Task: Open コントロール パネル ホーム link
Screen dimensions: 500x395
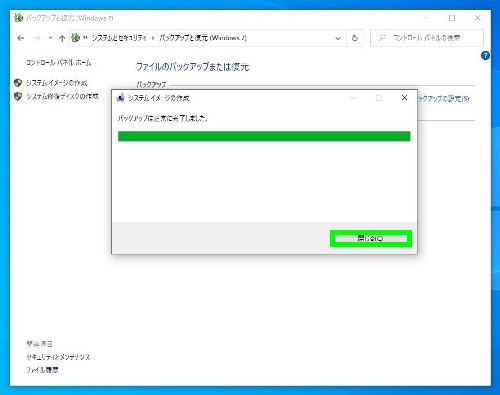Action: pyautogui.click(x=59, y=62)
